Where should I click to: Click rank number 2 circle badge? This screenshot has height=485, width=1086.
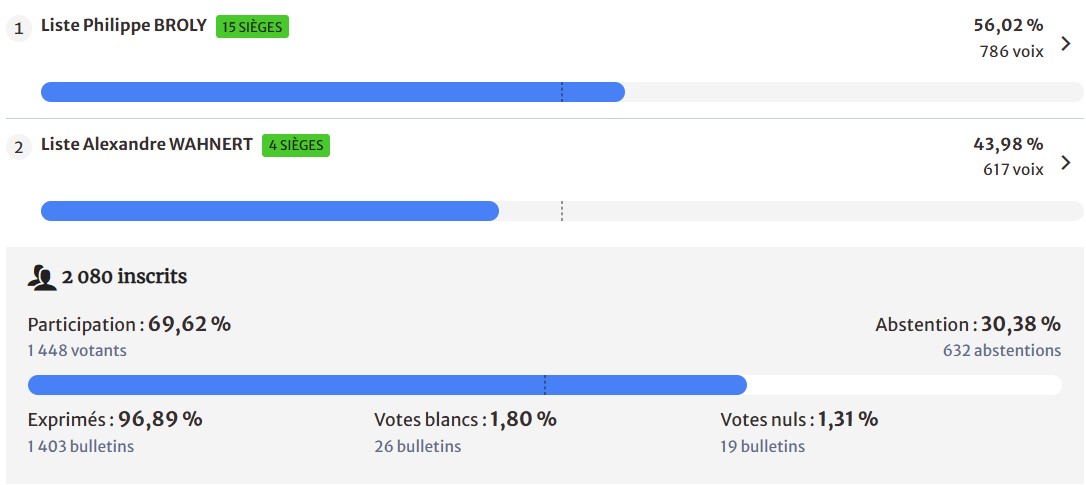[18, 147]
